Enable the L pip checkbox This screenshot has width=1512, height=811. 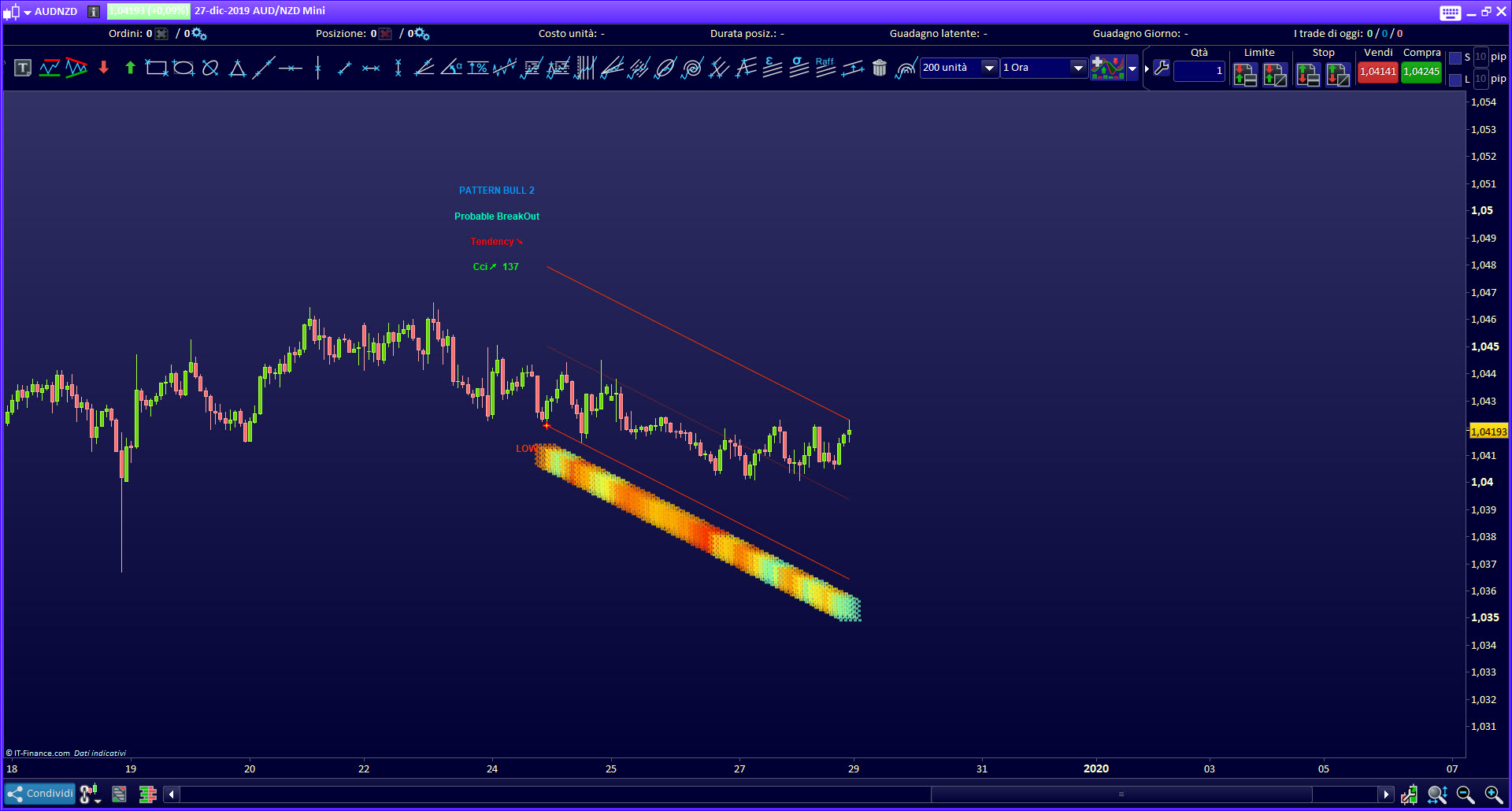[x=1455, y=80]
